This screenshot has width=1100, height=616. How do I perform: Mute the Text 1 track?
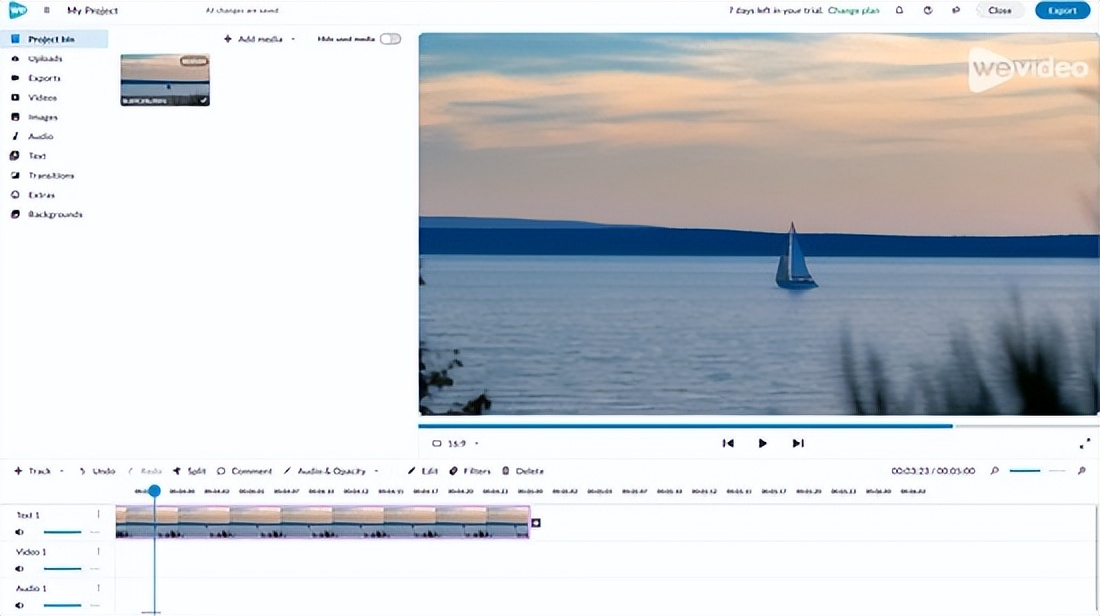tap(20, 533)
